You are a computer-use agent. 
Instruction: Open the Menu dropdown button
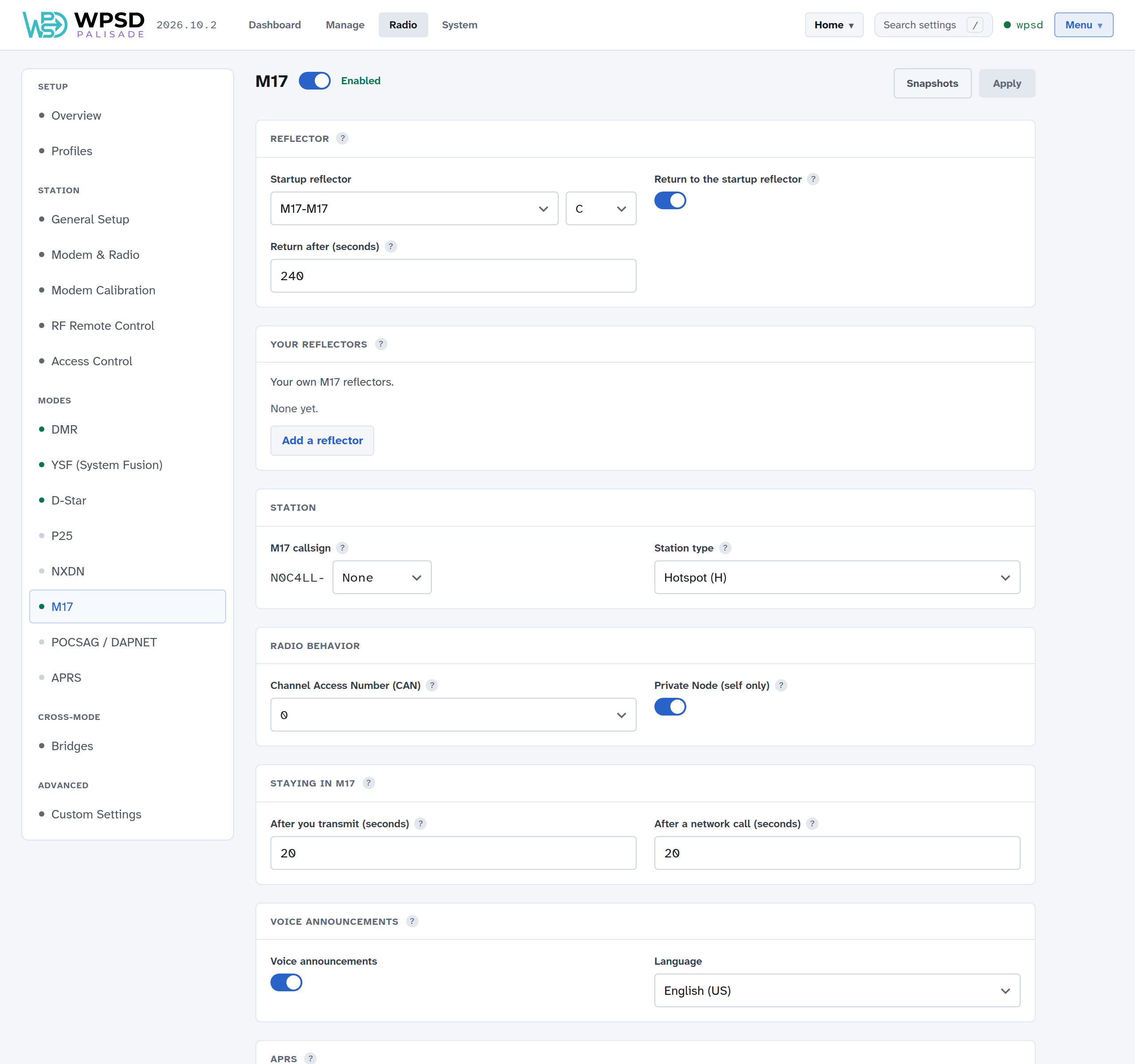pos(1083,25)
